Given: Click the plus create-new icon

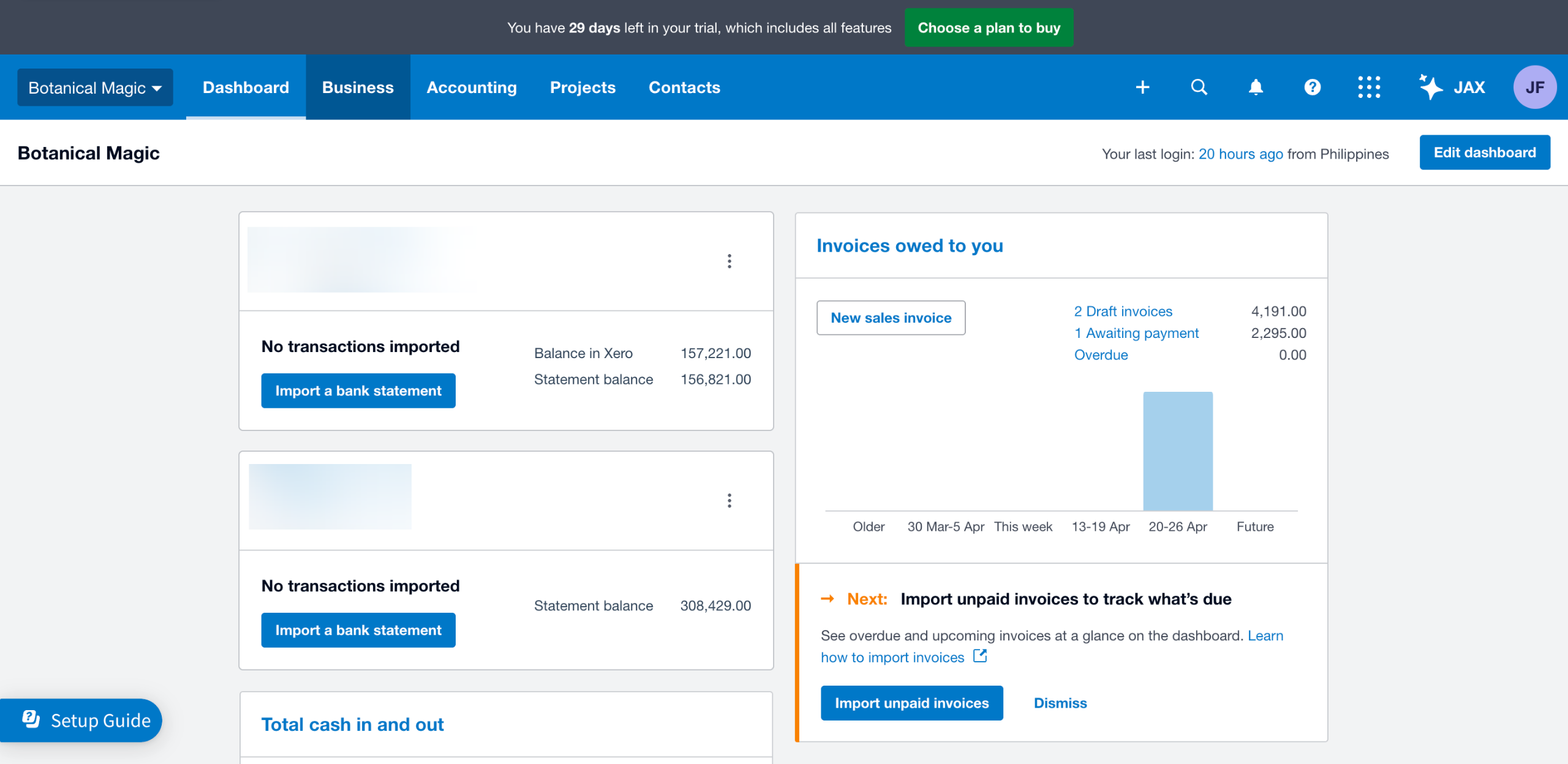Looking at the screenshot, I should tap(1142, 88).
